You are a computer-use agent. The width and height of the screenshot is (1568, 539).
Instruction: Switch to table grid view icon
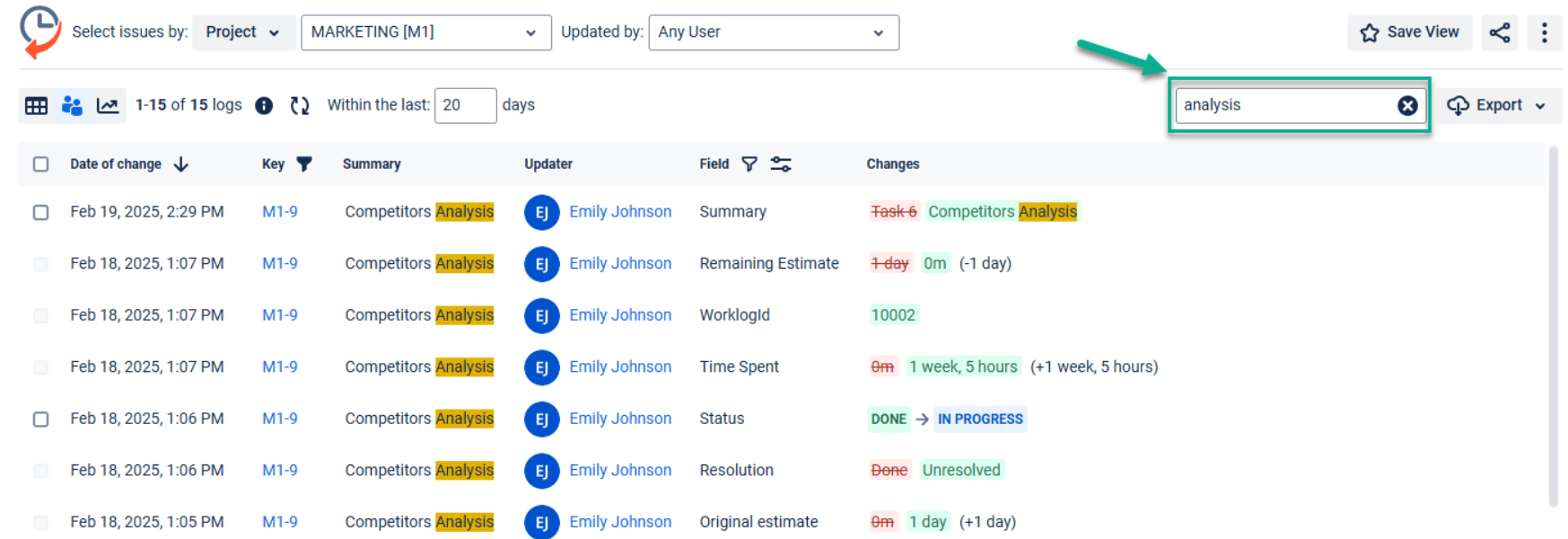point(36,106)
